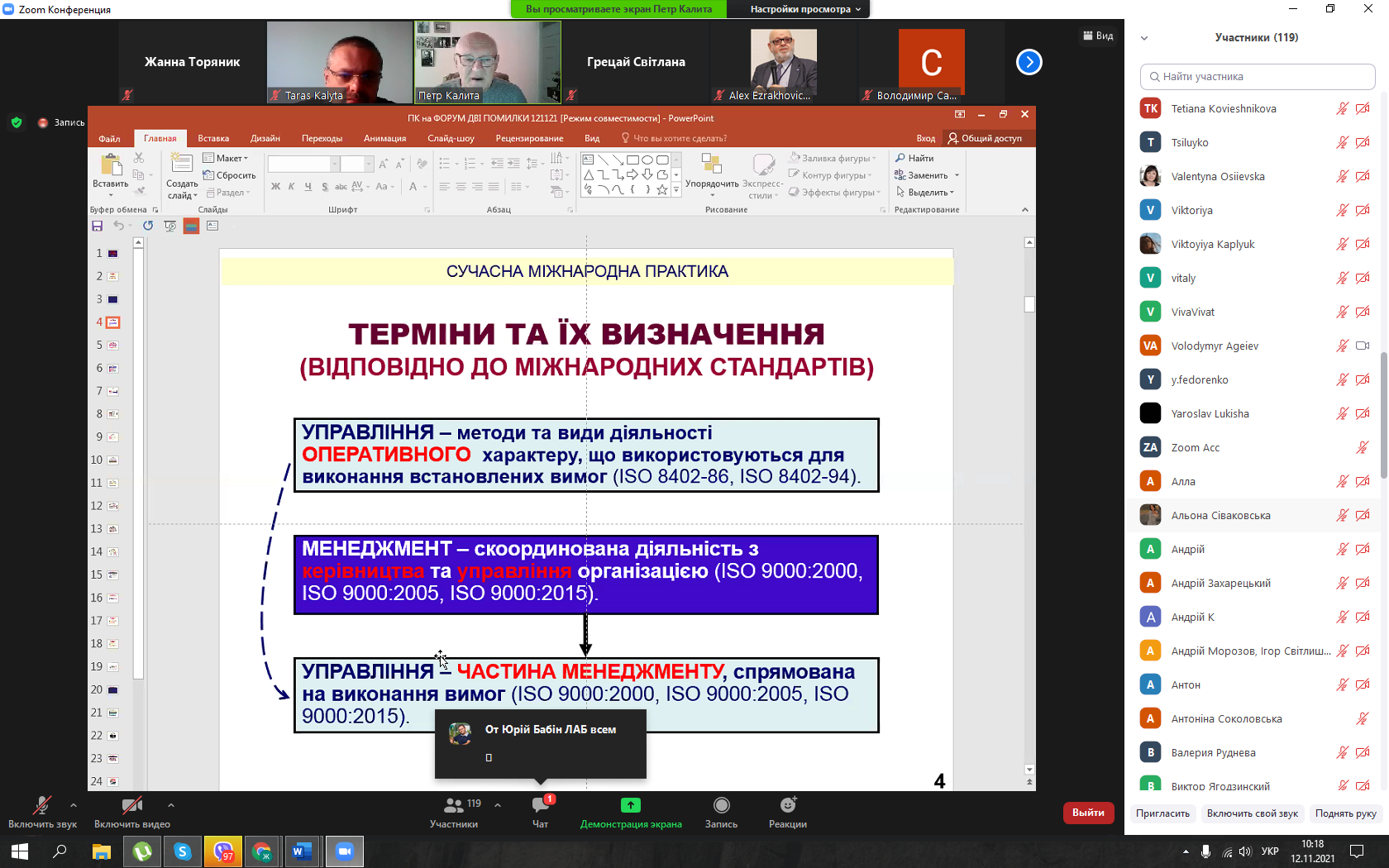1389x868 pixels.
Task: Collapse the Participants panel chevron
Action: point(1144,38)
